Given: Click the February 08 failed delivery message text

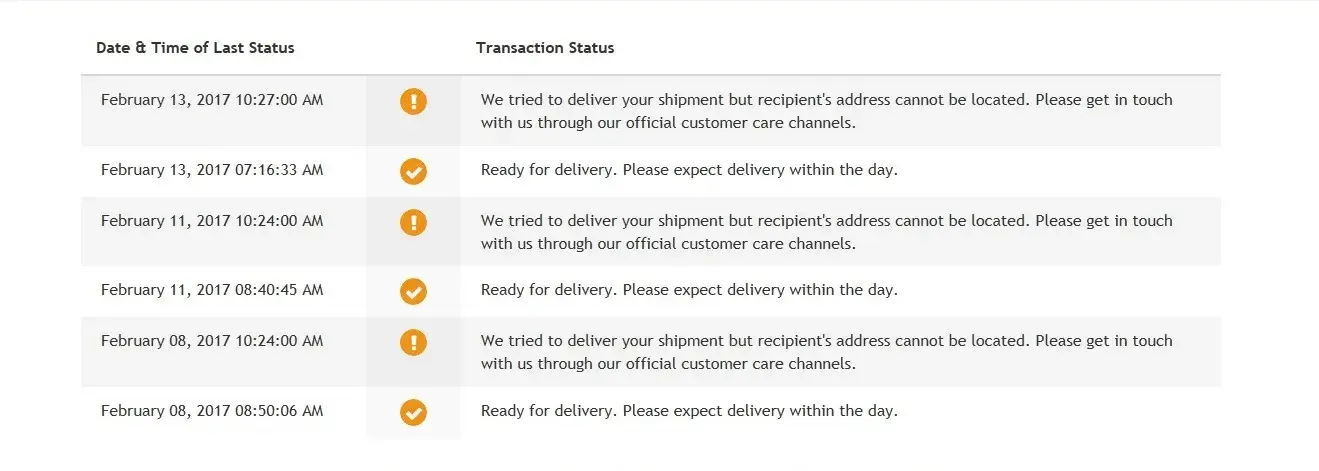Looking at the screenshot, I should tap(826, 352).
